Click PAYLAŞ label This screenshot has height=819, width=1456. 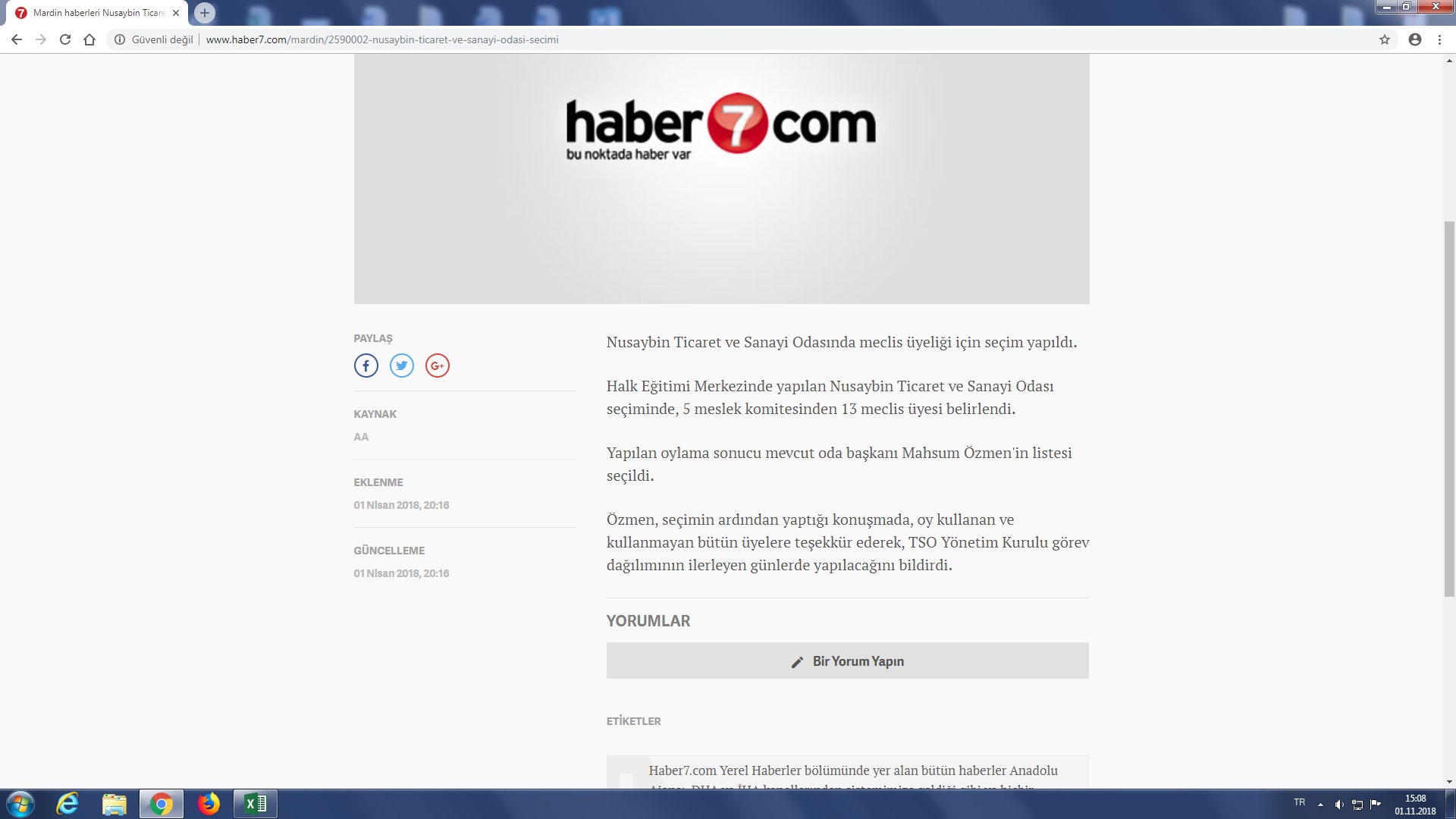coord(373,338)
